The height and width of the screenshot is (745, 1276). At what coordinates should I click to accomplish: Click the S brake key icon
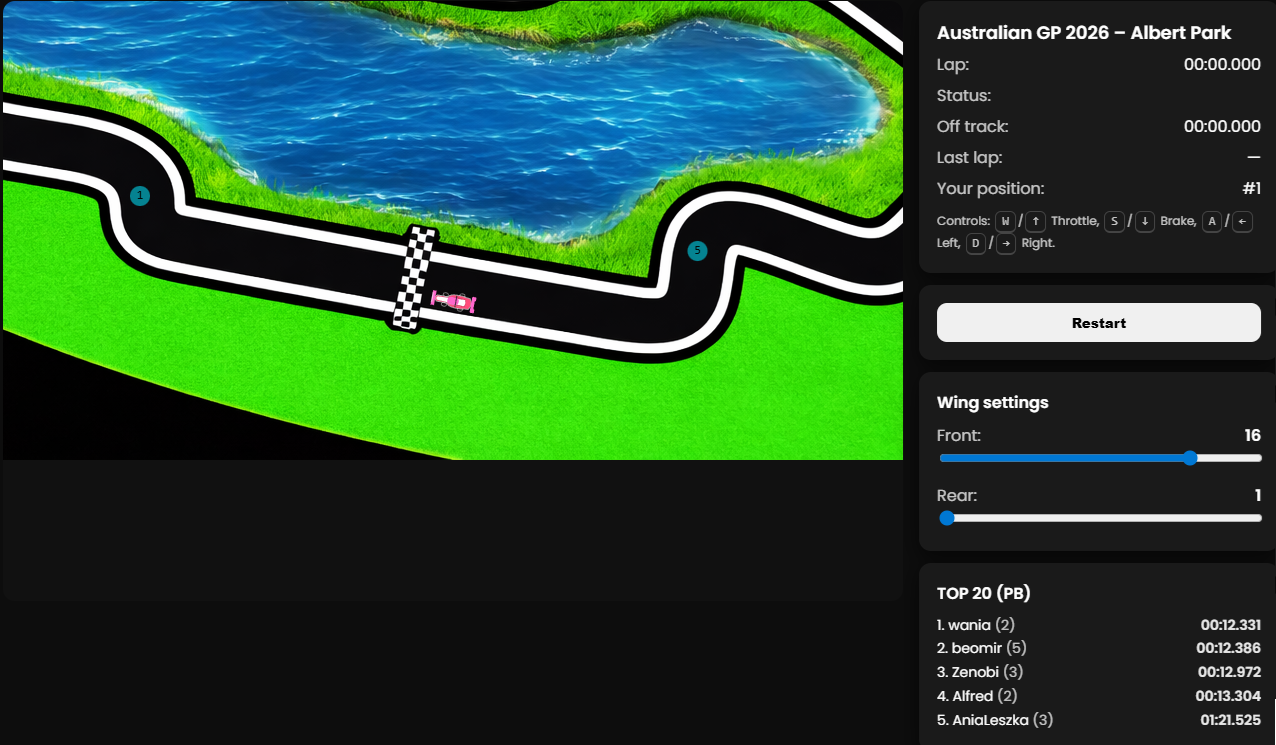1114,221
